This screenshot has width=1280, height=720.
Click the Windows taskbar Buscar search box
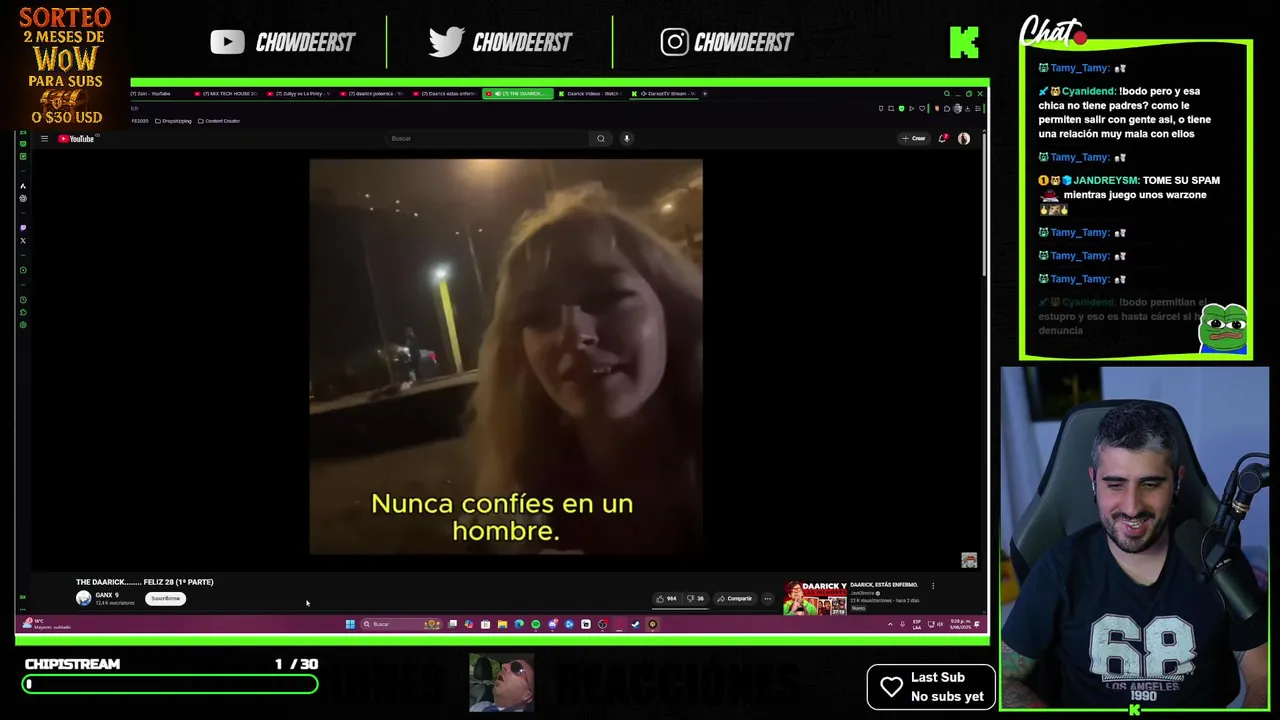point(401,625)
